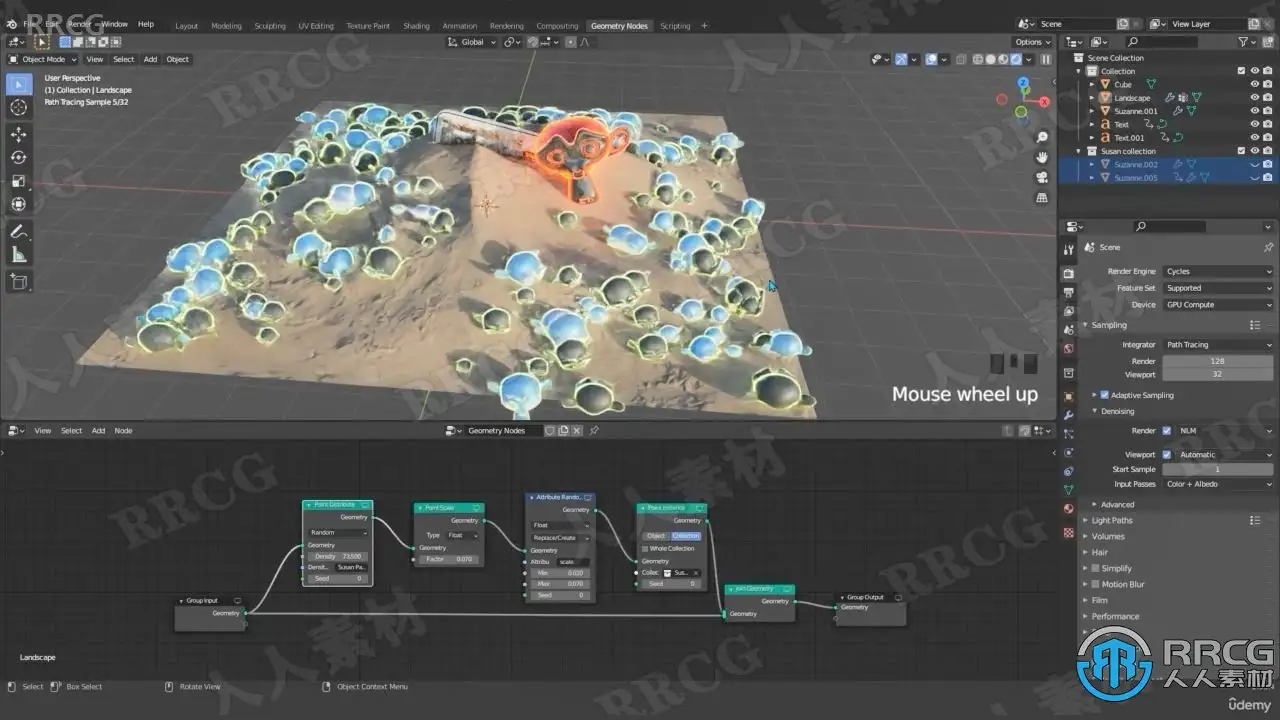Open the Output properties tab icon
This screenshot has height=720, width=1280.
point(1069,292)
